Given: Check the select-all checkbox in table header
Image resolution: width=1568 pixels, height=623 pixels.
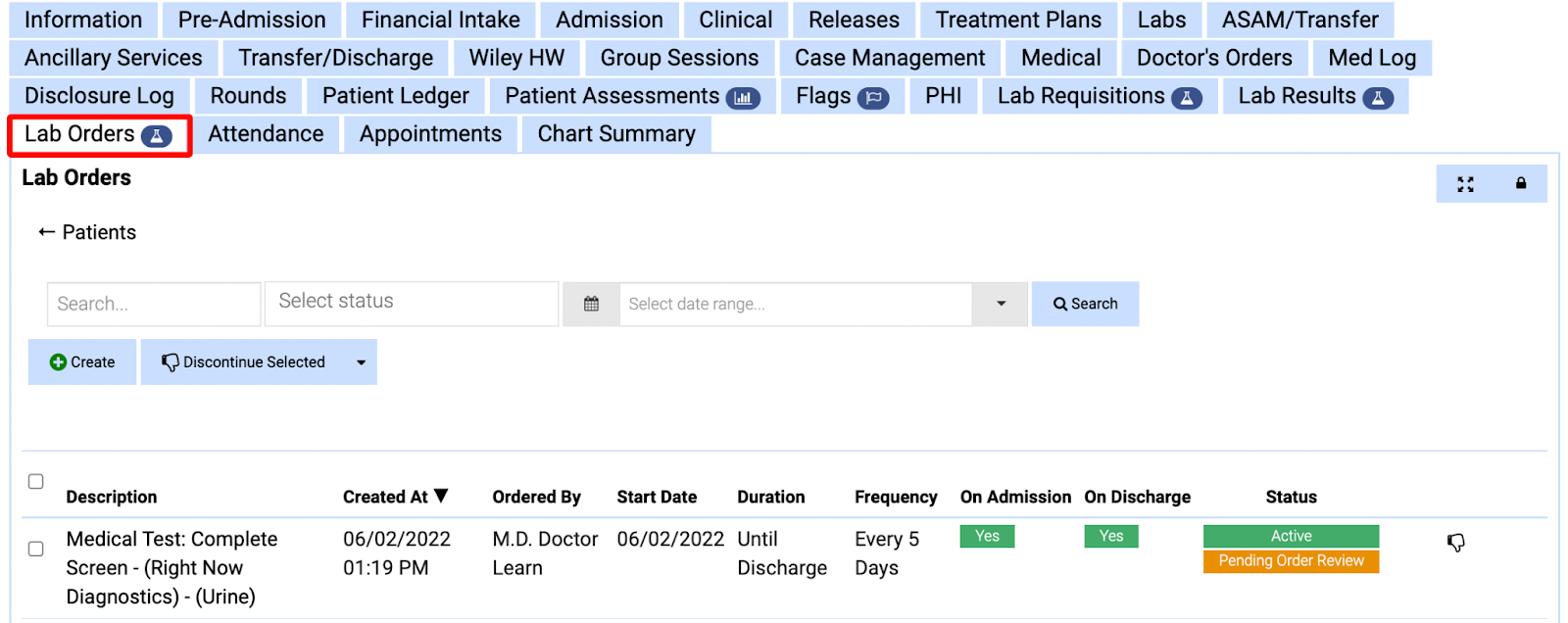Looking at the screenshot, I should (36, 481).
